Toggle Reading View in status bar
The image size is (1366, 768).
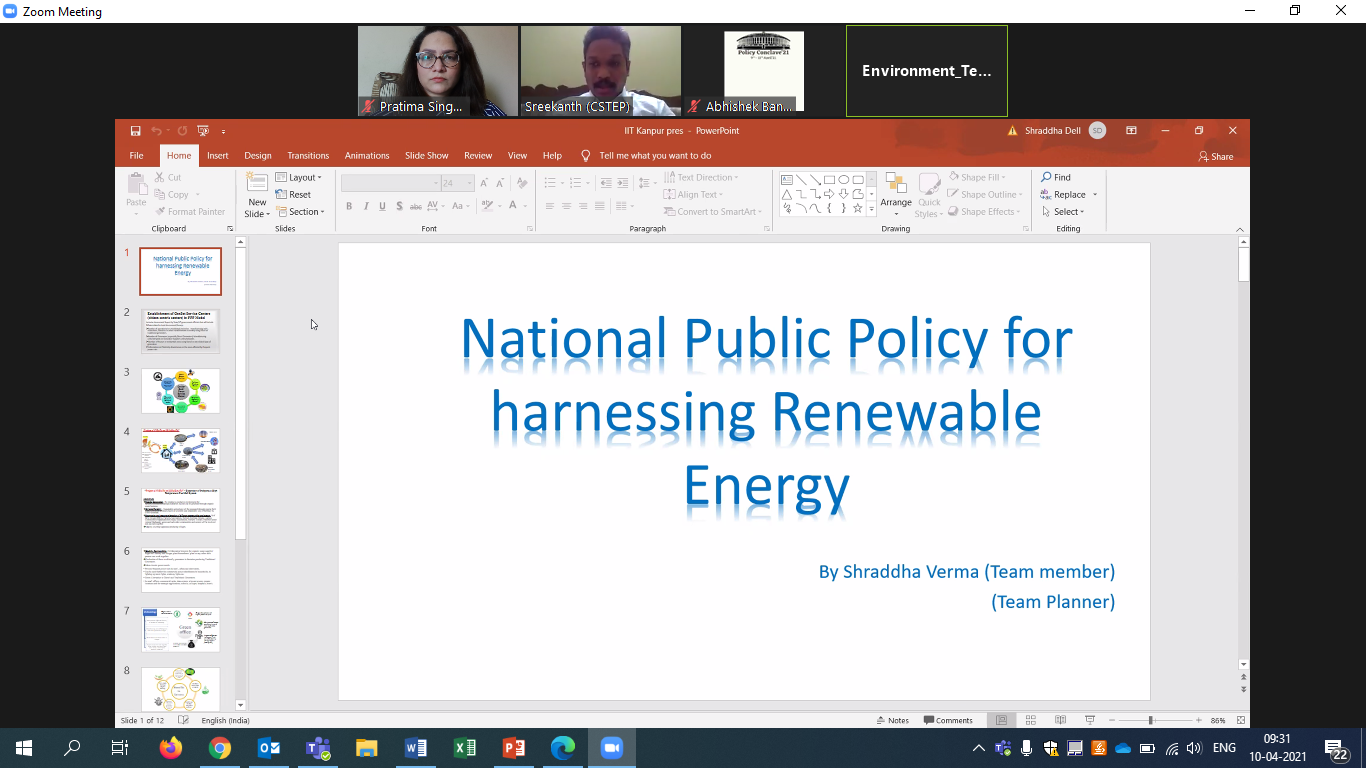[1060, 720]
